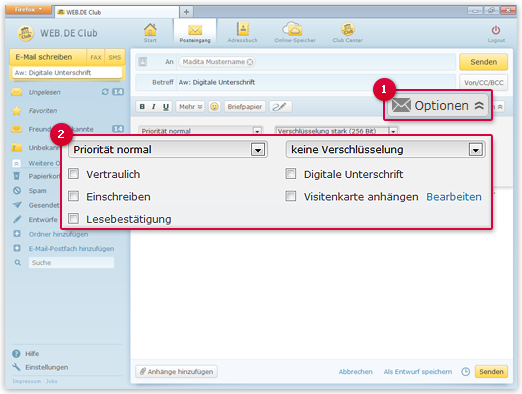Click E-Mail schreiben button

[x=48, y=57]
